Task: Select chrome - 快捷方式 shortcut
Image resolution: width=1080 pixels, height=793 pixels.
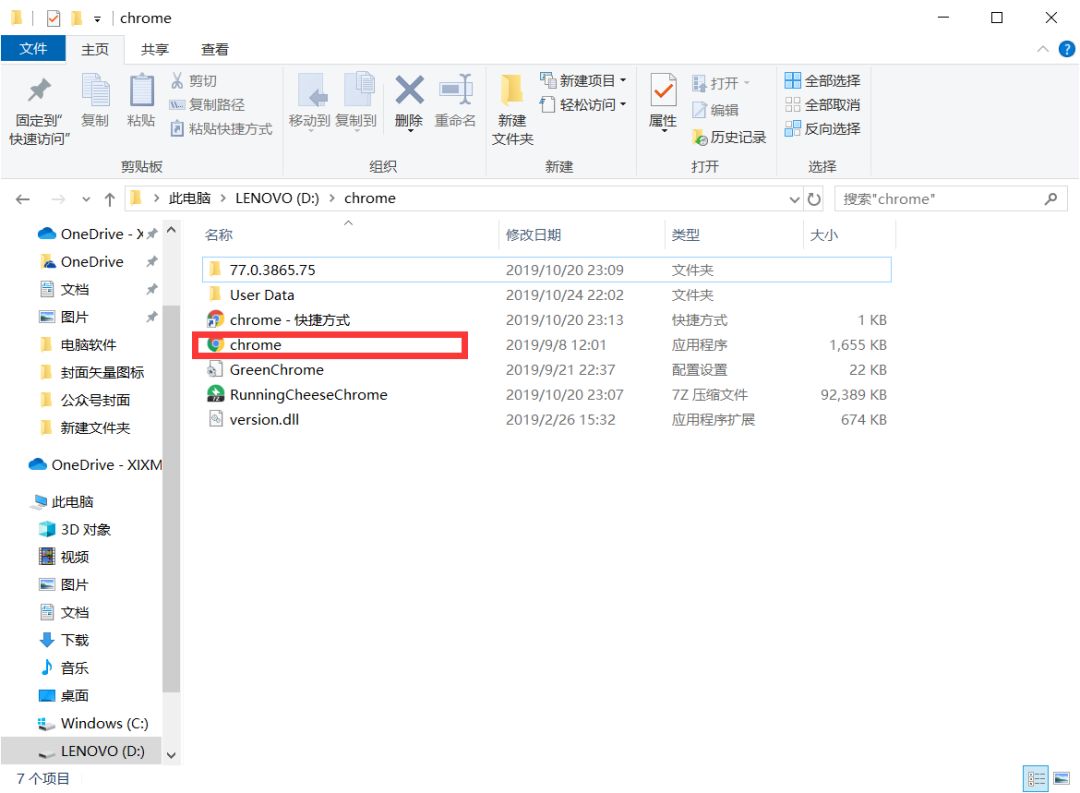Action: [546, 320]
